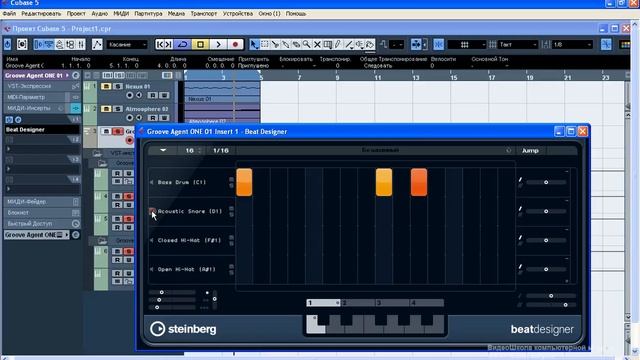
Task: Mute the Nexus 01 track
Action: click(106, 86)
